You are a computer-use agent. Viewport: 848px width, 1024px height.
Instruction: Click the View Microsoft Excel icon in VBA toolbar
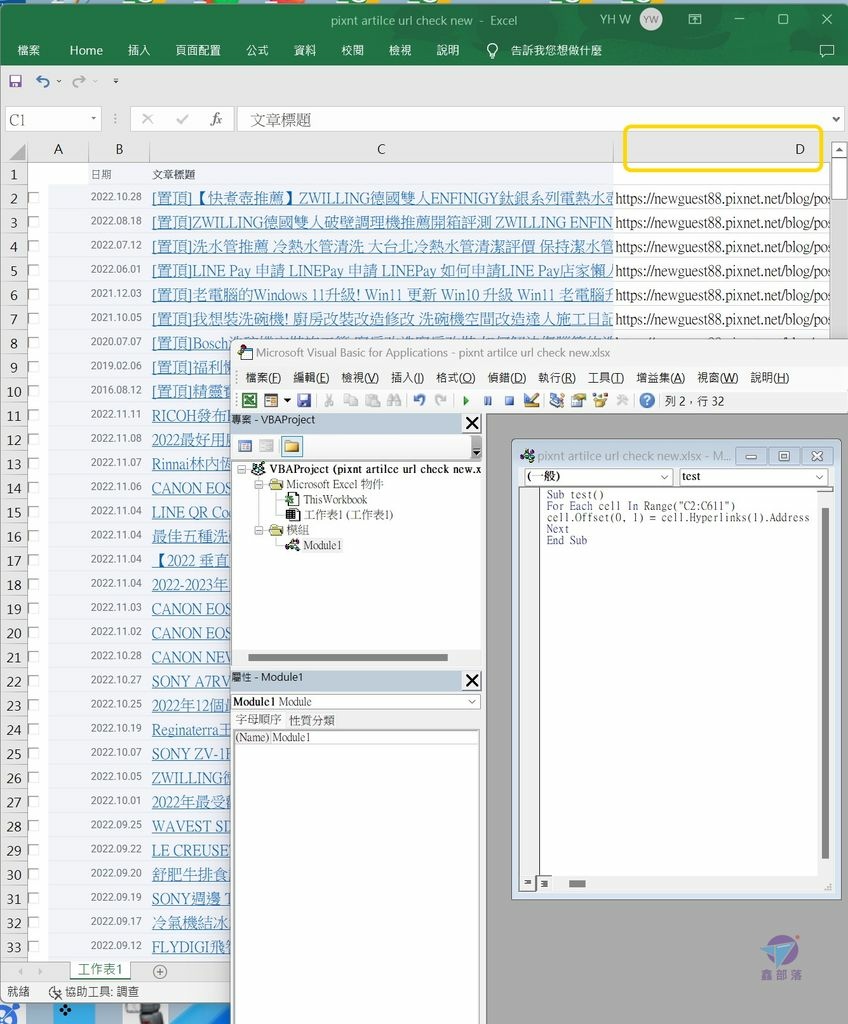tap(250, 400)
